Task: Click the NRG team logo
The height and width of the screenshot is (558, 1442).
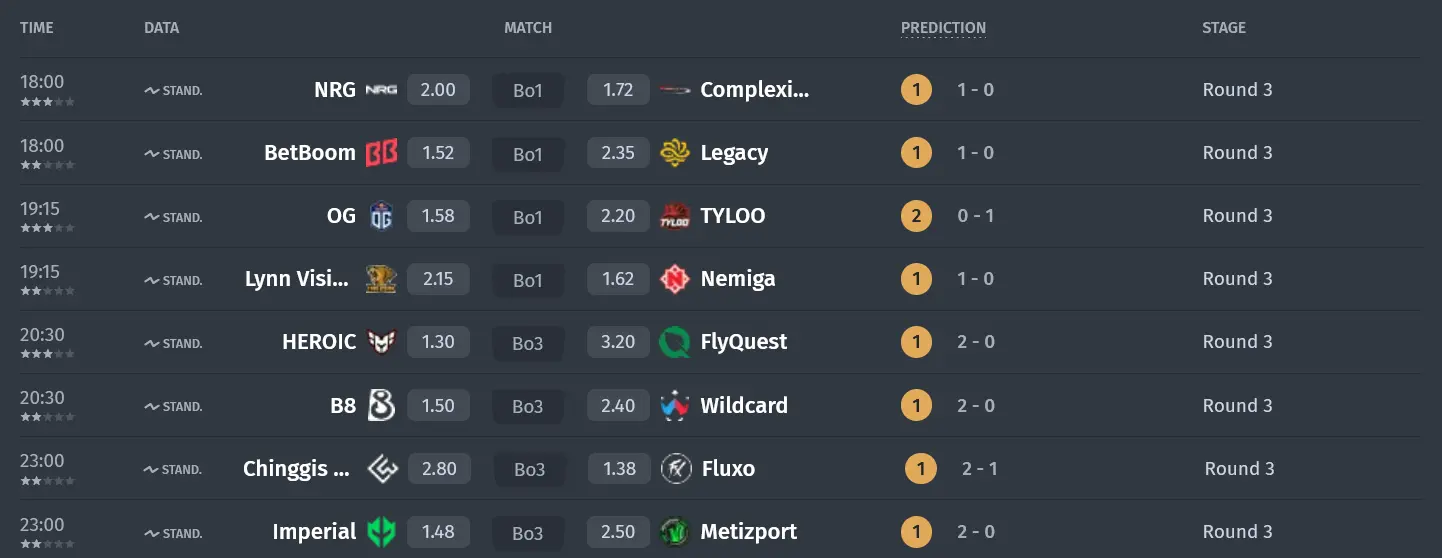Action: 381,90
